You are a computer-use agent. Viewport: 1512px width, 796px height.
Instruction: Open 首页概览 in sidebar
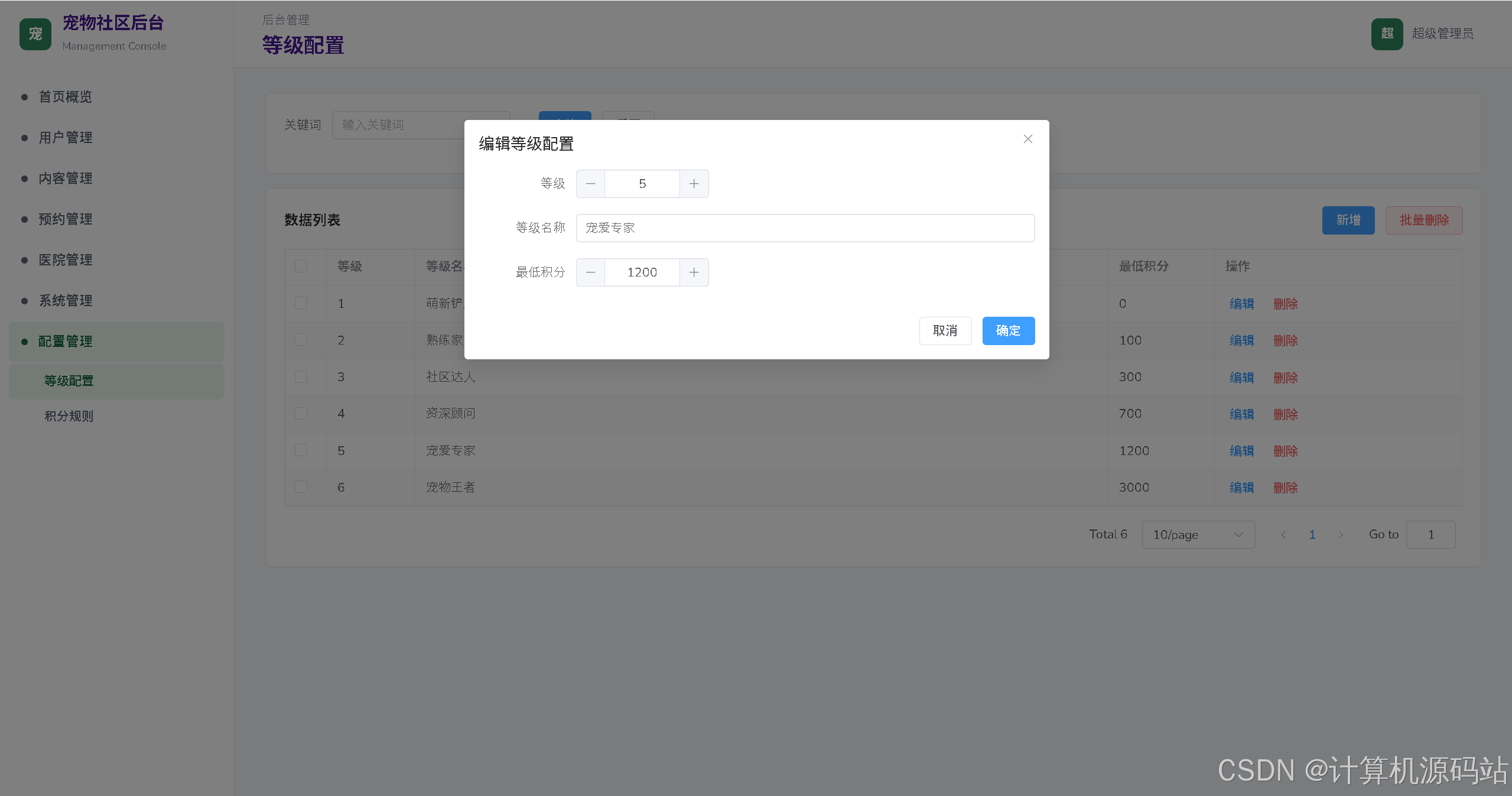pos(116,97)
